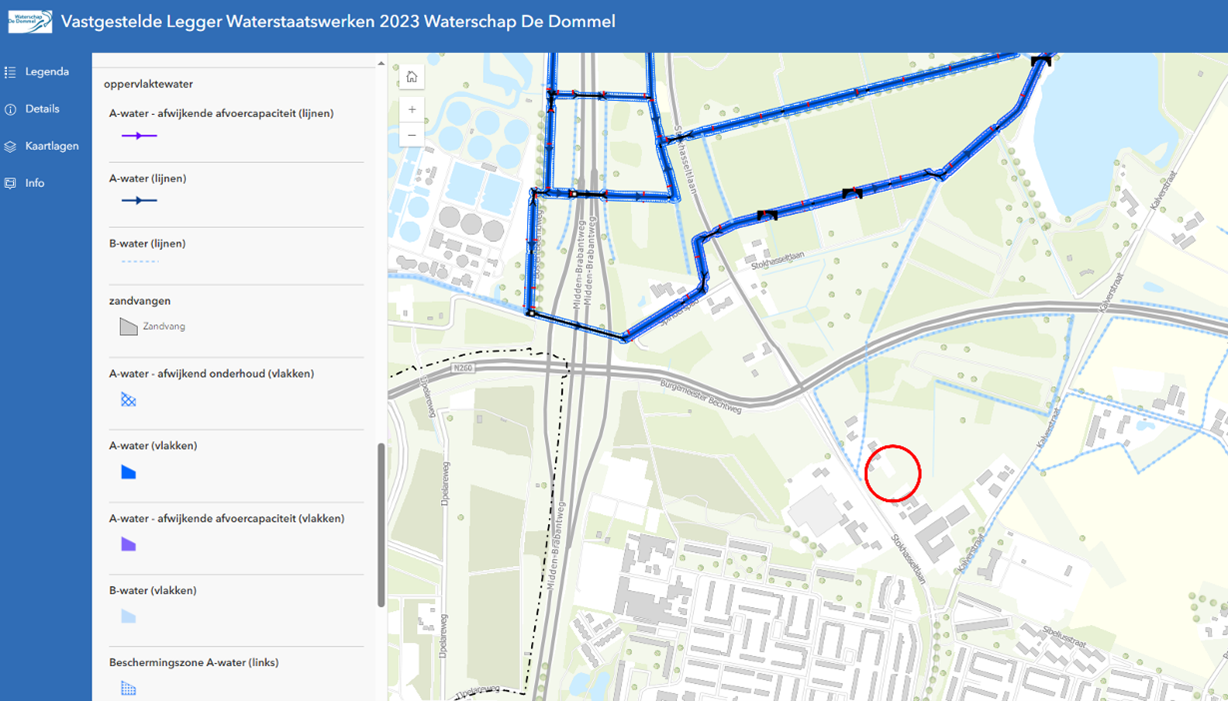Click 'A-water - afwijkende afvoercapaciteit (vlakken)' label
The height and width of the screenshot is (701, 1228).
227,518
